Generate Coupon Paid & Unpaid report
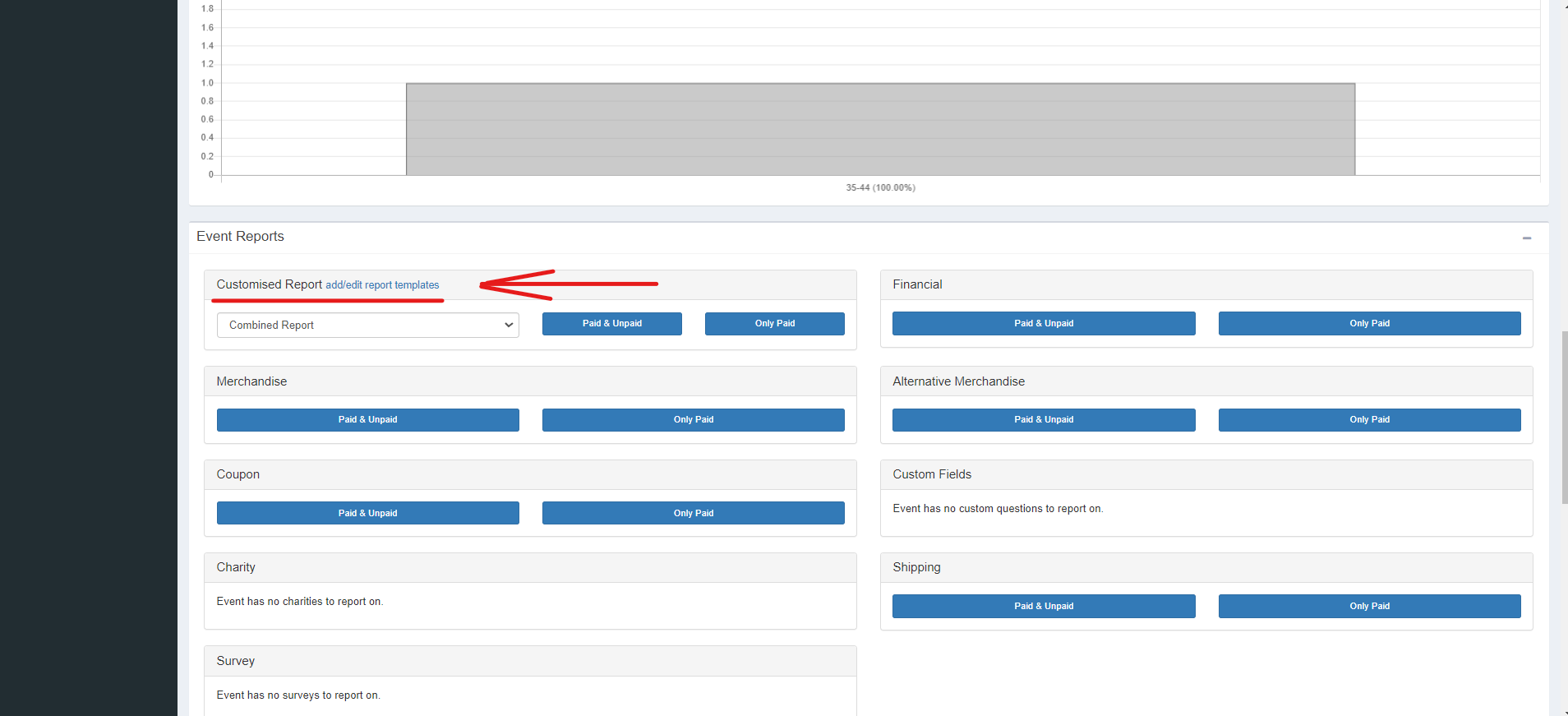Screen dimensions: 1568x716 click(368, 513)
